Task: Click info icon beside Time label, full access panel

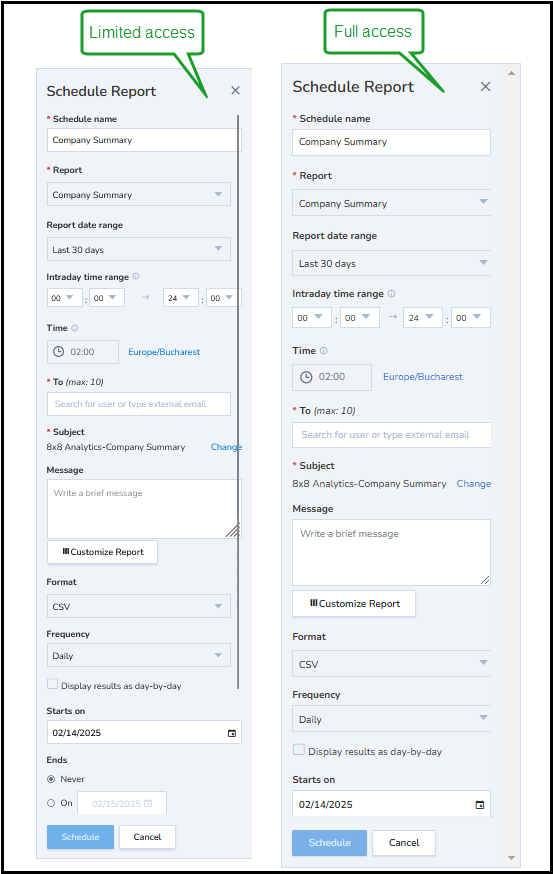Action: pyautogui.click(x=323, y=351)
